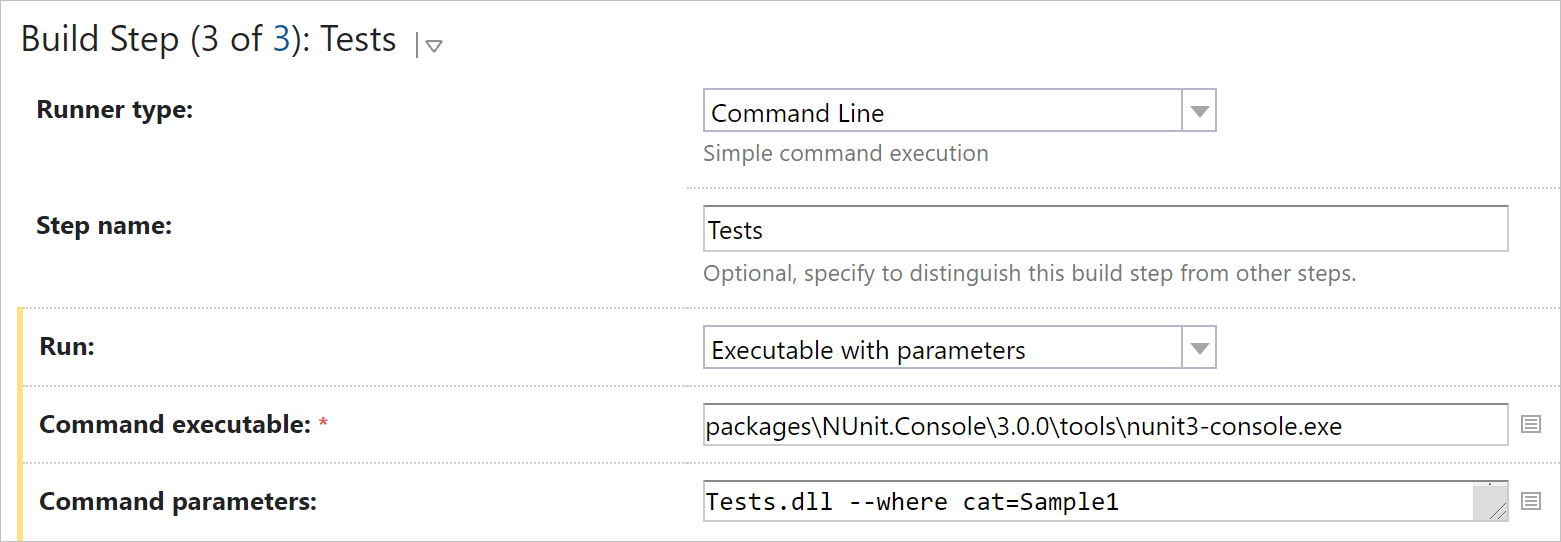Screen dimensions: 1561x542
Task: Focus the Step name field containing "Tests"
Action: coord(1105,230)
